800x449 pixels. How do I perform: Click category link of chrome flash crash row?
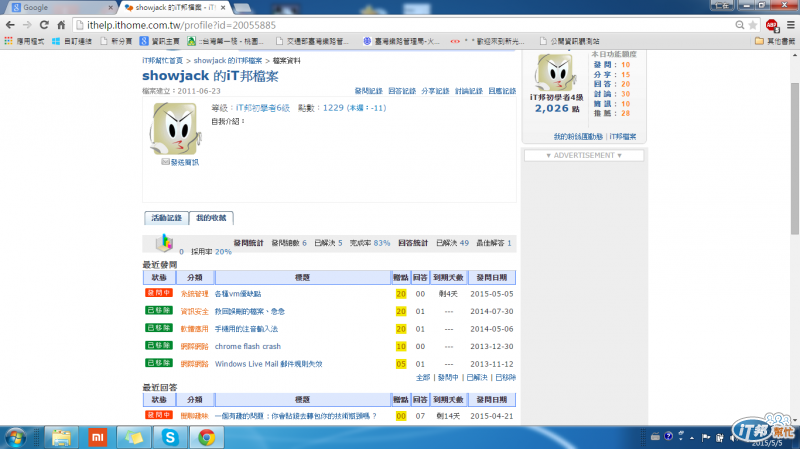pyautogui.click(x=194, y=346)
